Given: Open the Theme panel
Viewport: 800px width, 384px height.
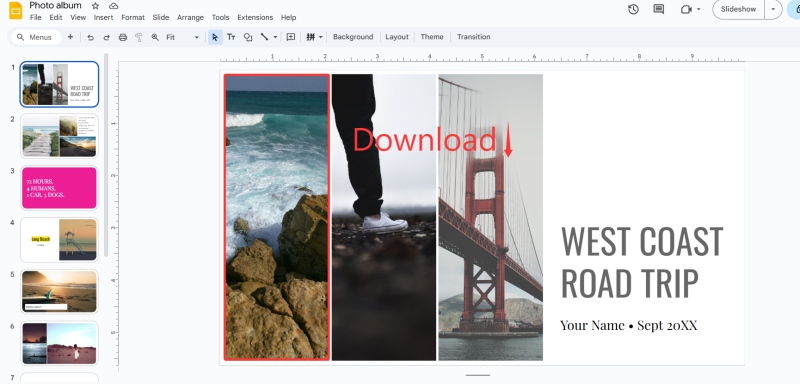Looking at the screenshot, I should pyautogui.click(x=432, y=37).
